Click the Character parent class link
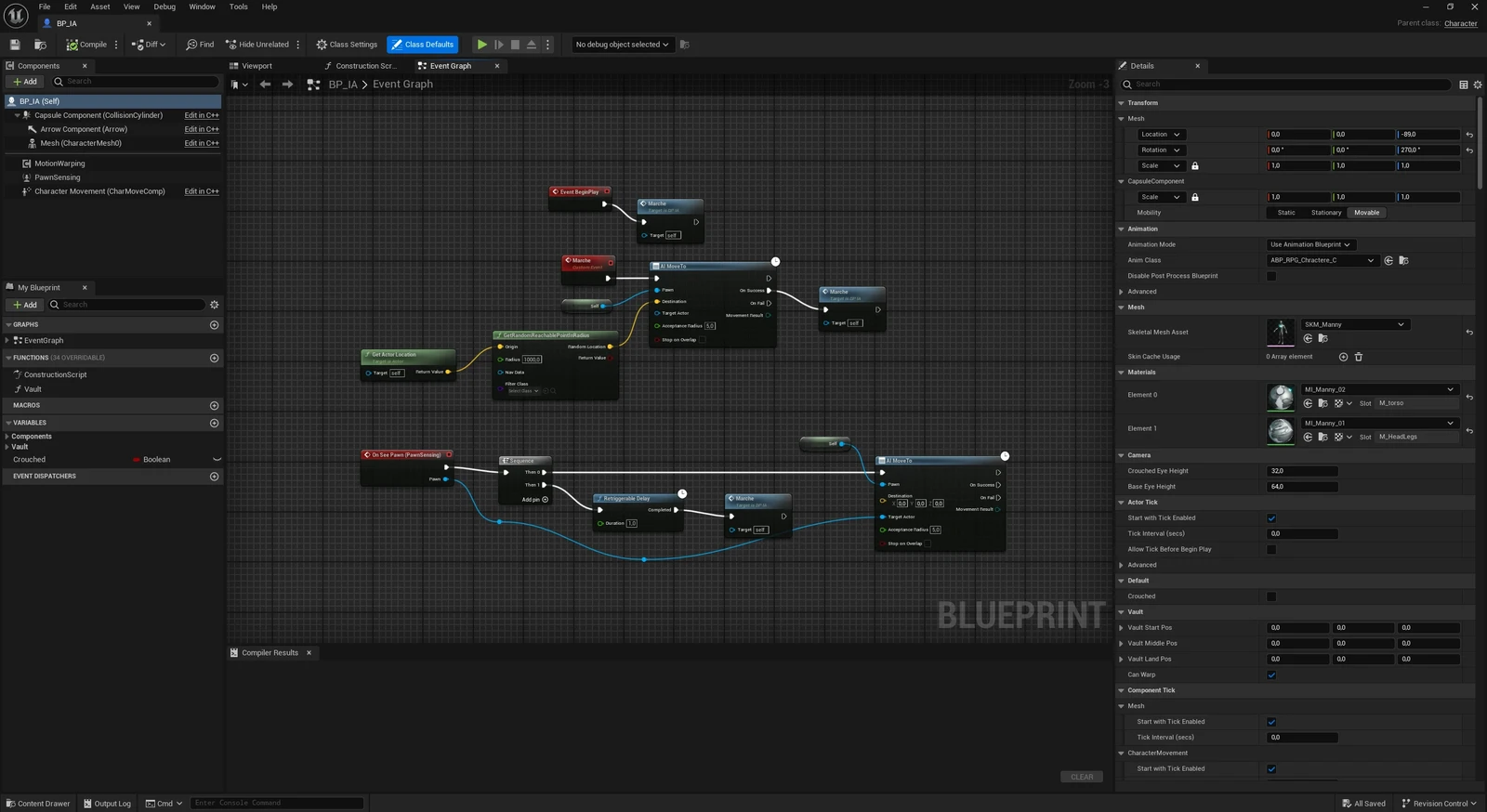Screen dimensions: 1487x812 pos(1461,23)
